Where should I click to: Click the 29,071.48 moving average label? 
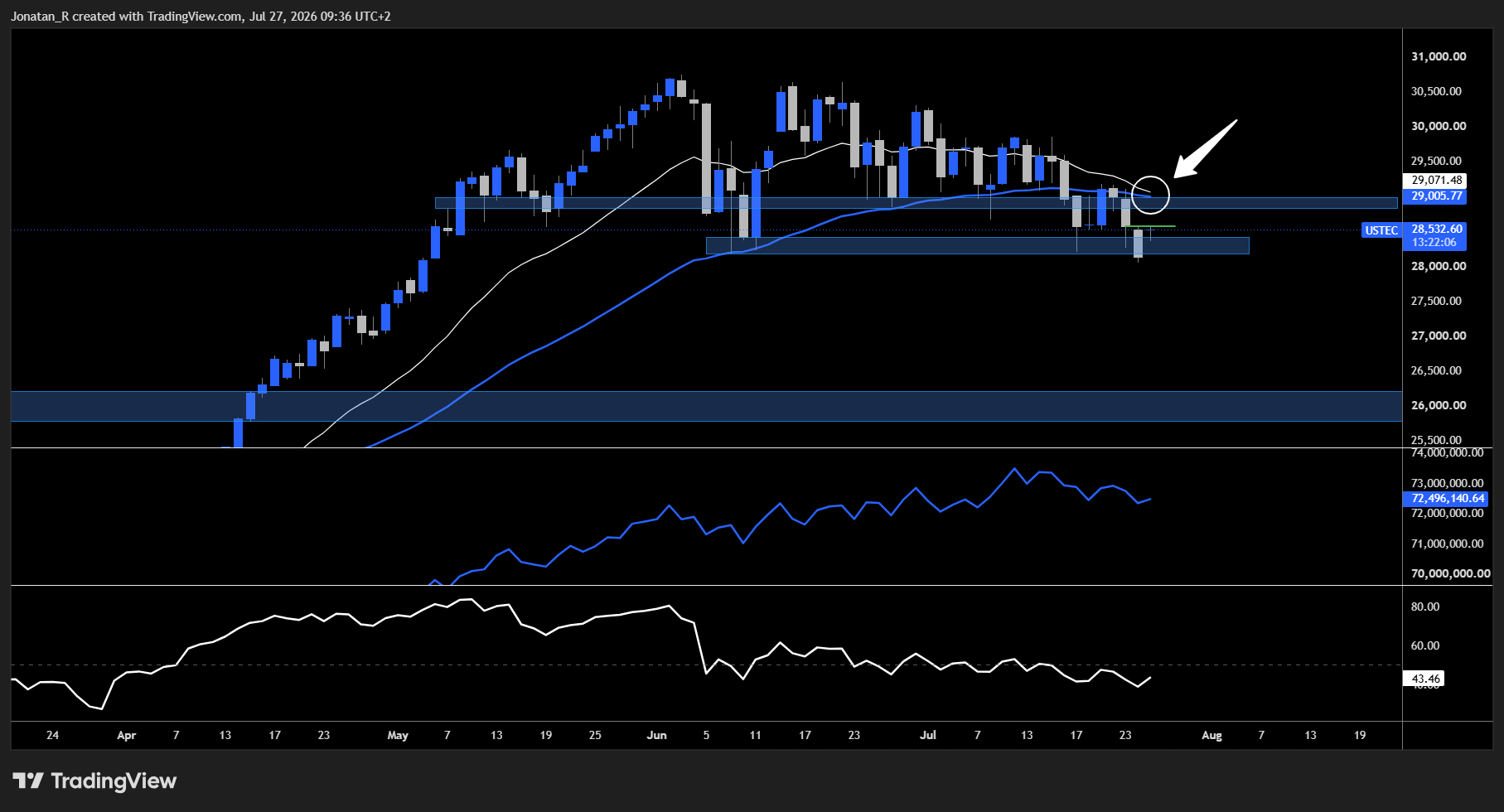coord(1434,180)
